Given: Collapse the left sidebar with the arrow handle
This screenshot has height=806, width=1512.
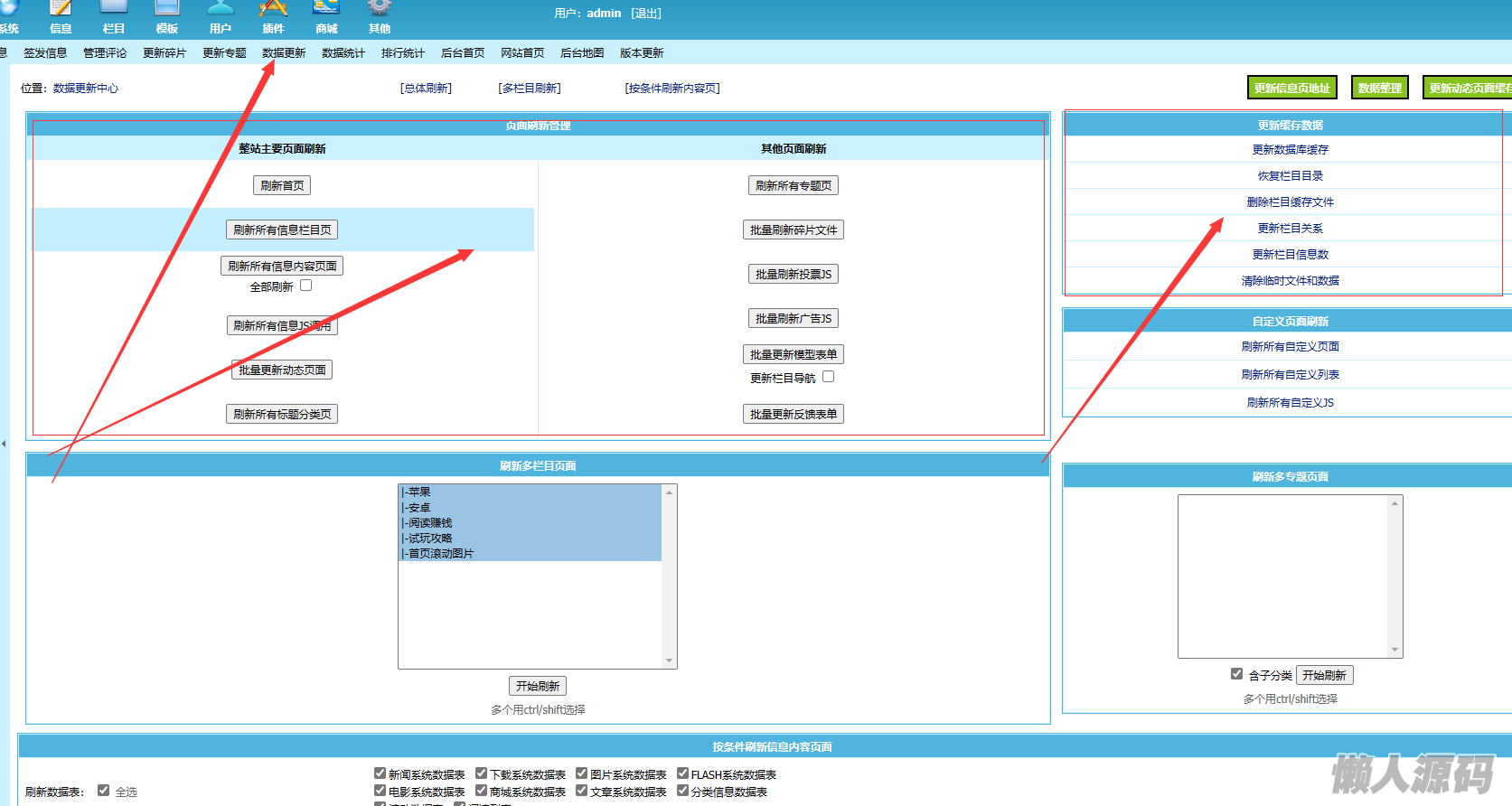Looking at the screenshot, I should point(4,444).
